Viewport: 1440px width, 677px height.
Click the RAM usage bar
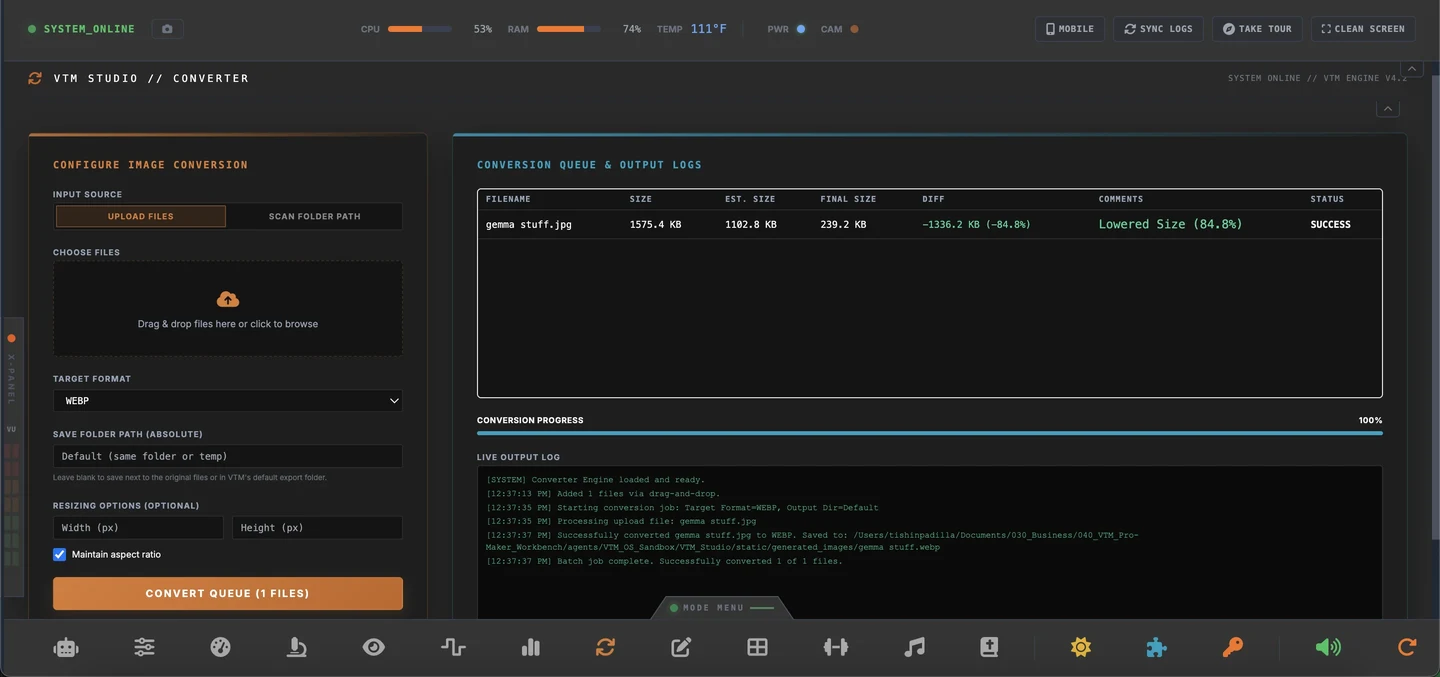[x=569, y=29]
